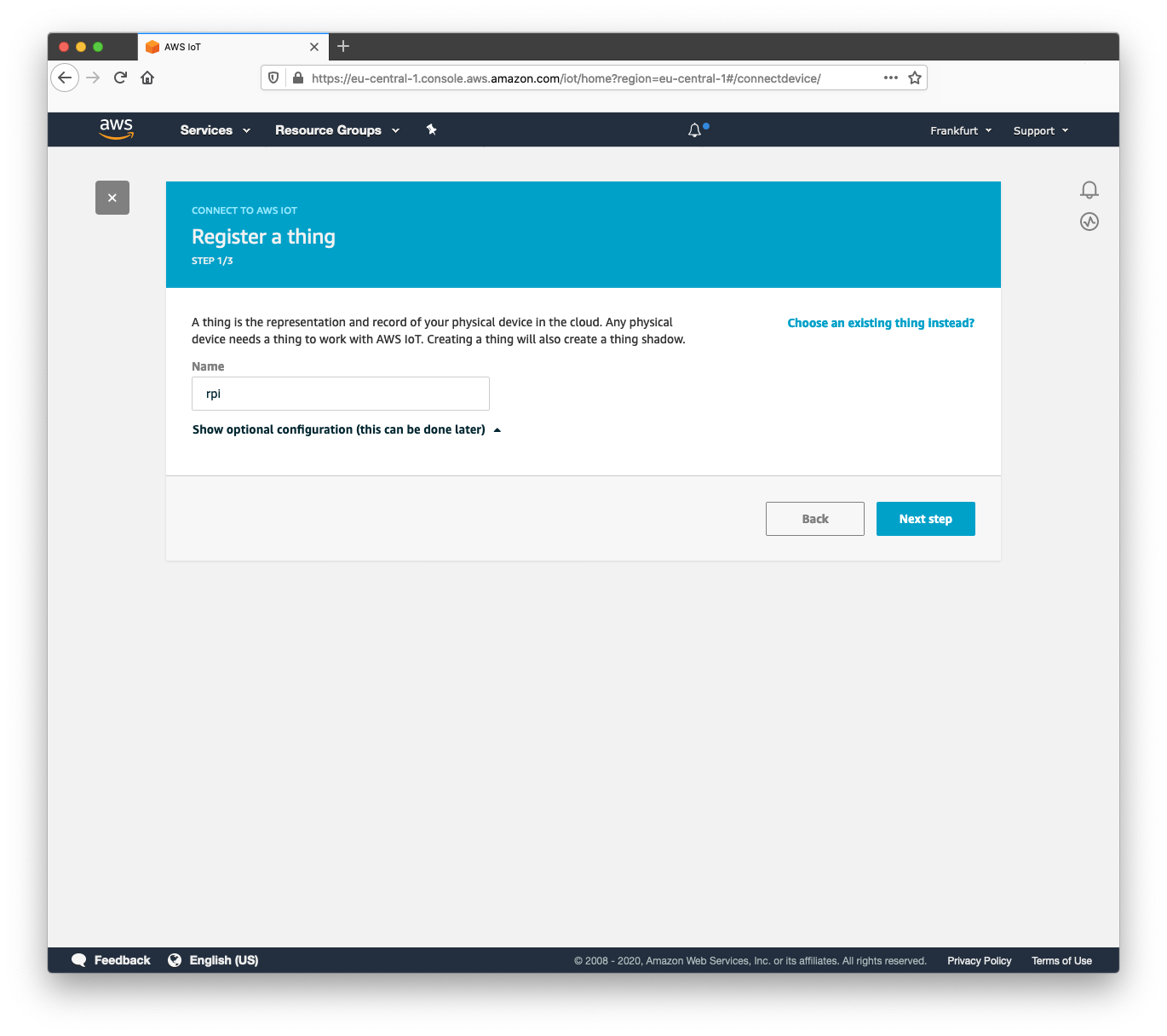Click the globe icon next to English
This screenshot has height=1036, width=1167.
[x=175, y=959]
